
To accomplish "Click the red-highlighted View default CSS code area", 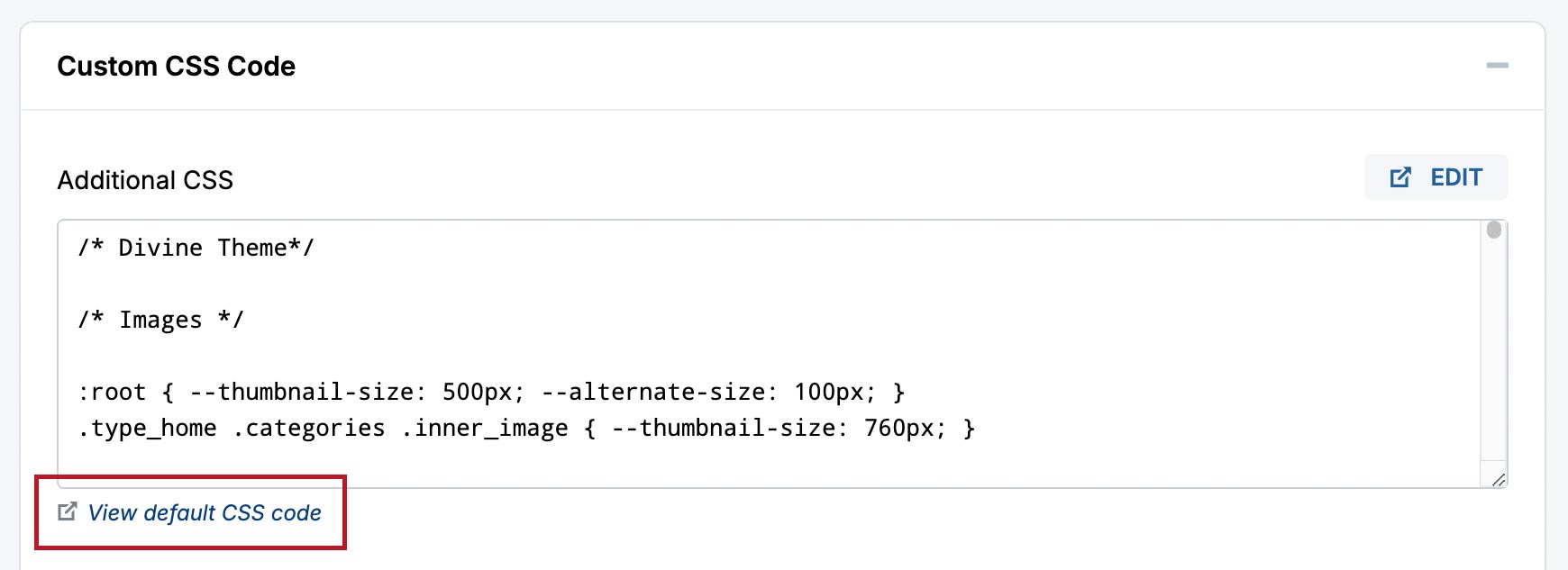I will pos(189,513).
